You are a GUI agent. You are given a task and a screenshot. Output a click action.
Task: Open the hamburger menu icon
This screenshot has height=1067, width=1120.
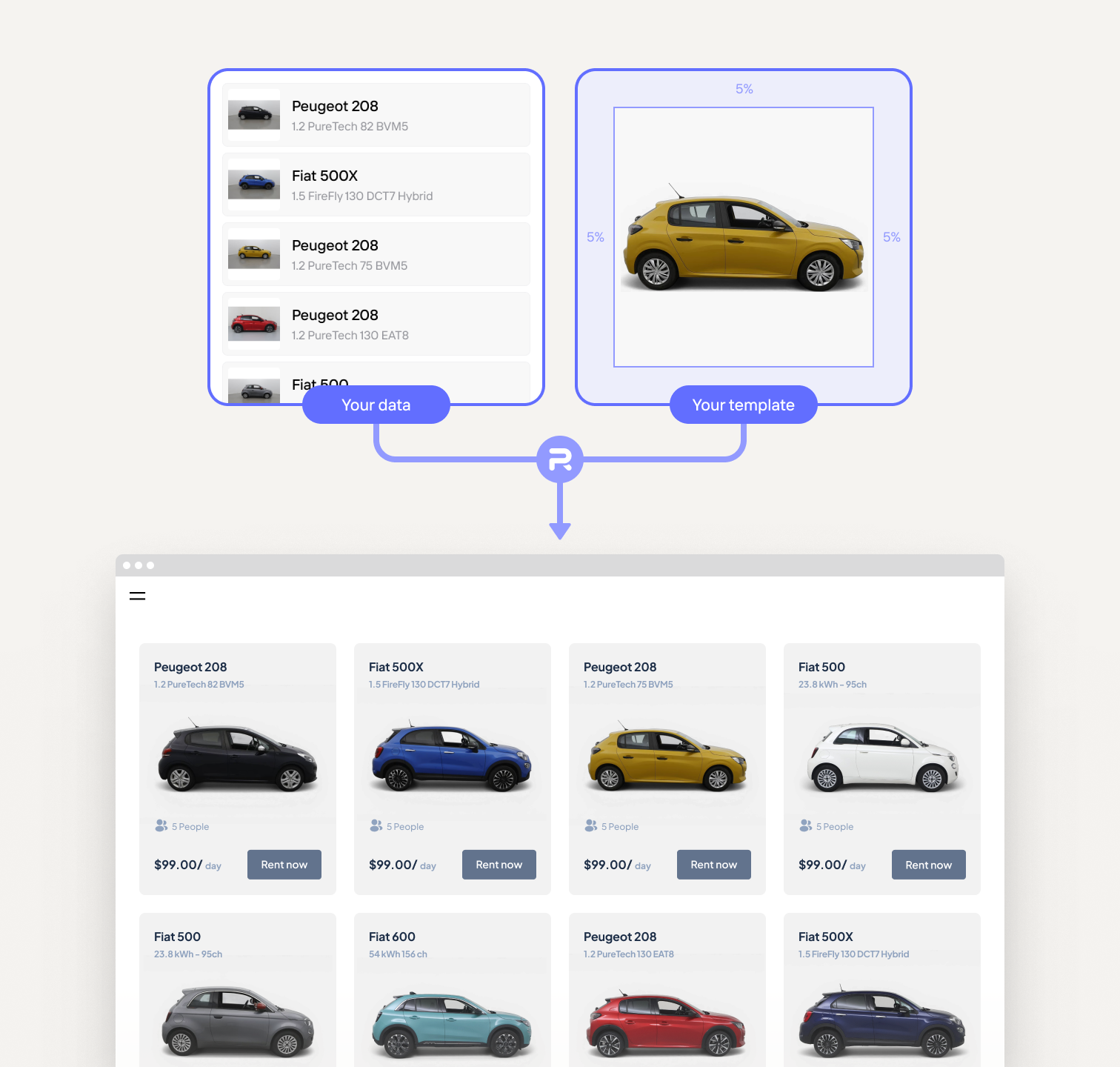[x=137, y=596]
